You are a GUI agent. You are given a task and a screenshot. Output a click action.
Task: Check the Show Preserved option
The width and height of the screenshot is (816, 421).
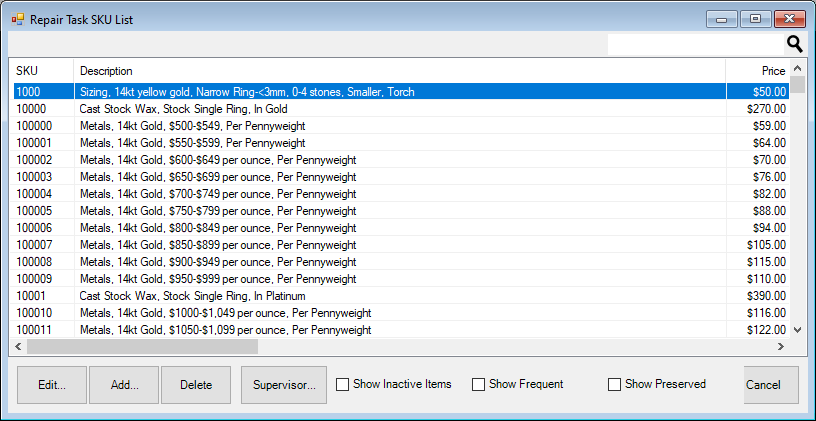(x=614, y=384)
